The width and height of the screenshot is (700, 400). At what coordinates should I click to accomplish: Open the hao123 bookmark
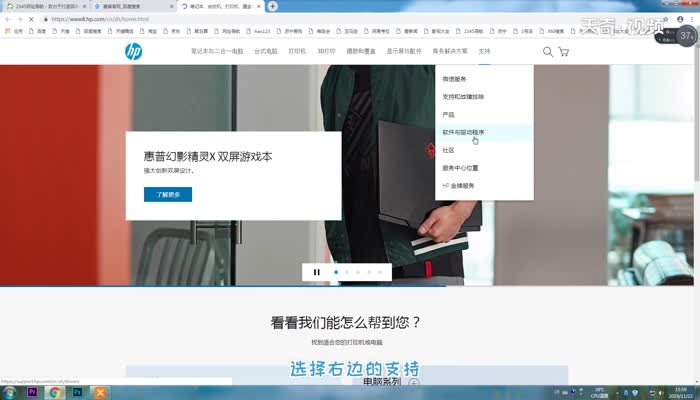click(x=258, y=31)
